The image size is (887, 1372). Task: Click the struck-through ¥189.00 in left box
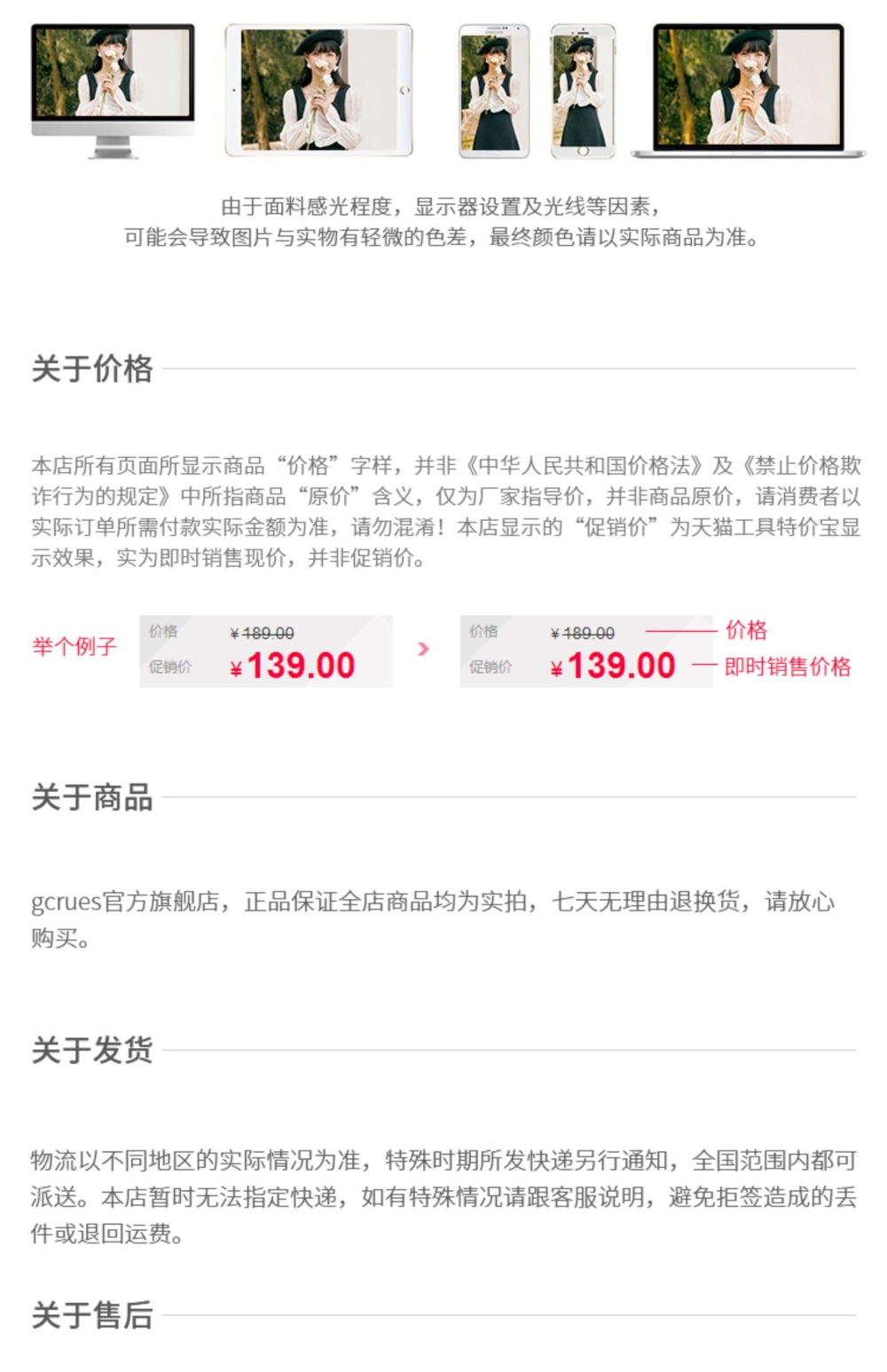coord(262,633)
